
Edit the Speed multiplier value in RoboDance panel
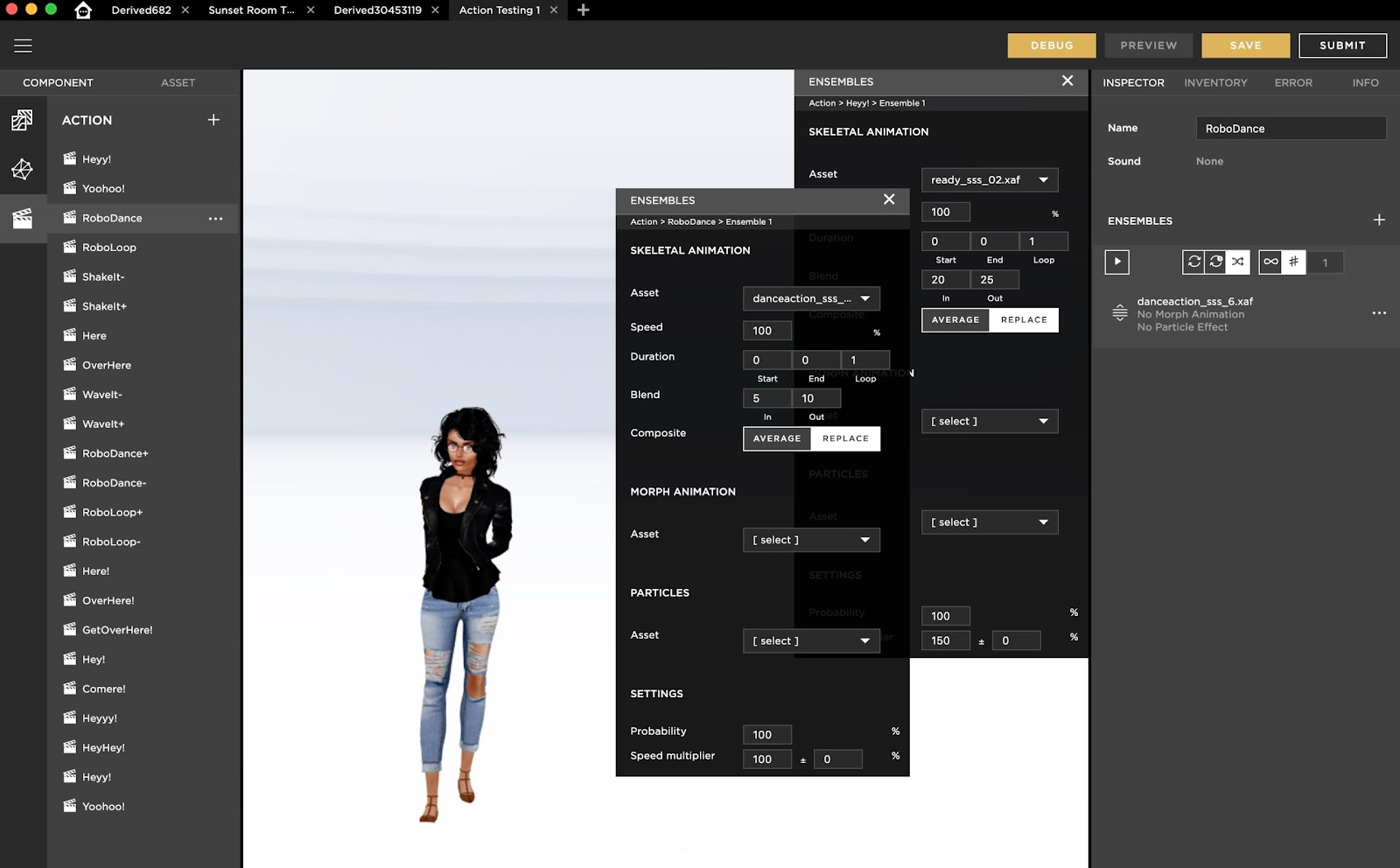pyautogui.click(x=767, y=759)
